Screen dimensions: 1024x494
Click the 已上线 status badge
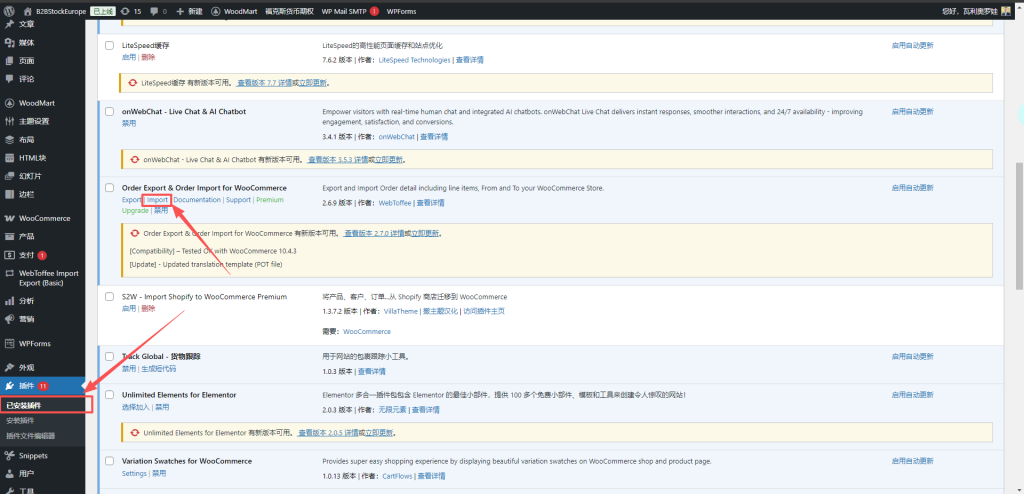point(103,11)
